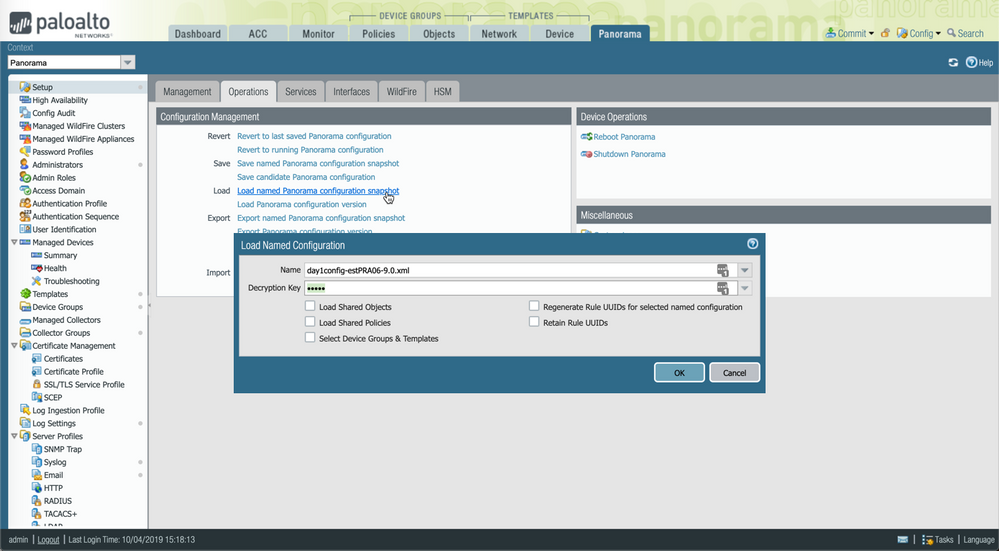The image size is (999, 551).
Task: Click Reboot Panorama icon
Action: (586, 136)
